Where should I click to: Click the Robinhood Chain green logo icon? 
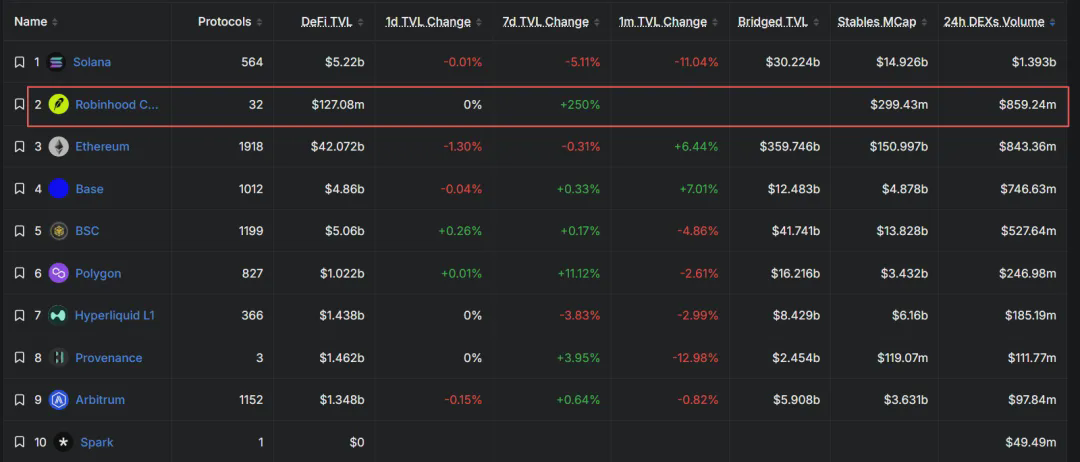pos(59,105)
